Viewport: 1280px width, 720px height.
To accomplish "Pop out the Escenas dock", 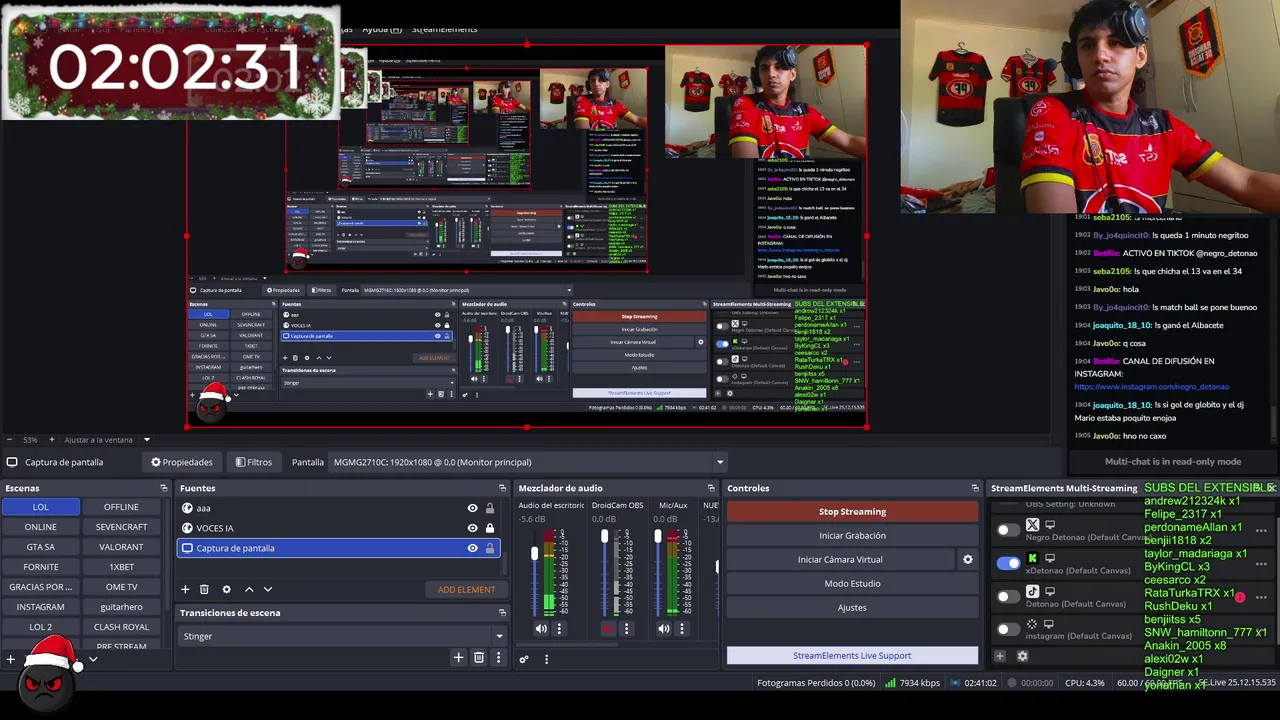I will (x=163, y=488).
